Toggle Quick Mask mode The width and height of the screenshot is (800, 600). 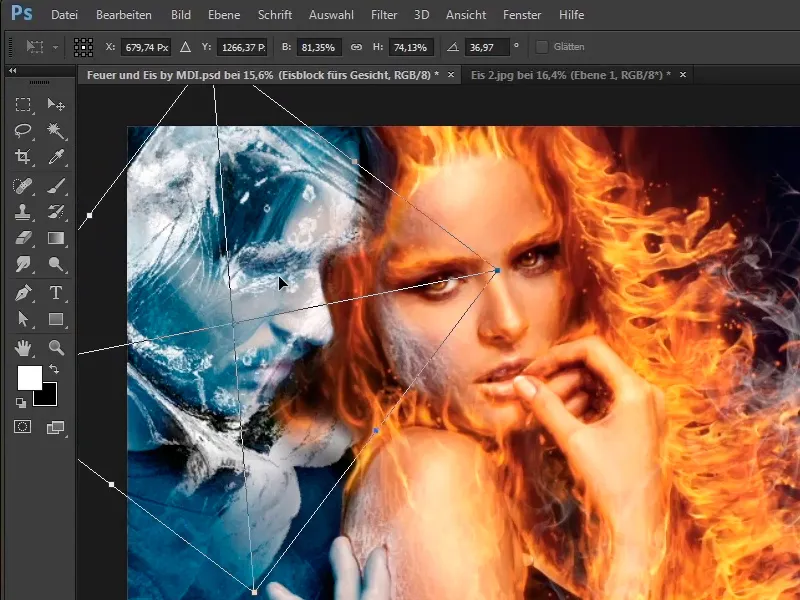click(22, 427)
